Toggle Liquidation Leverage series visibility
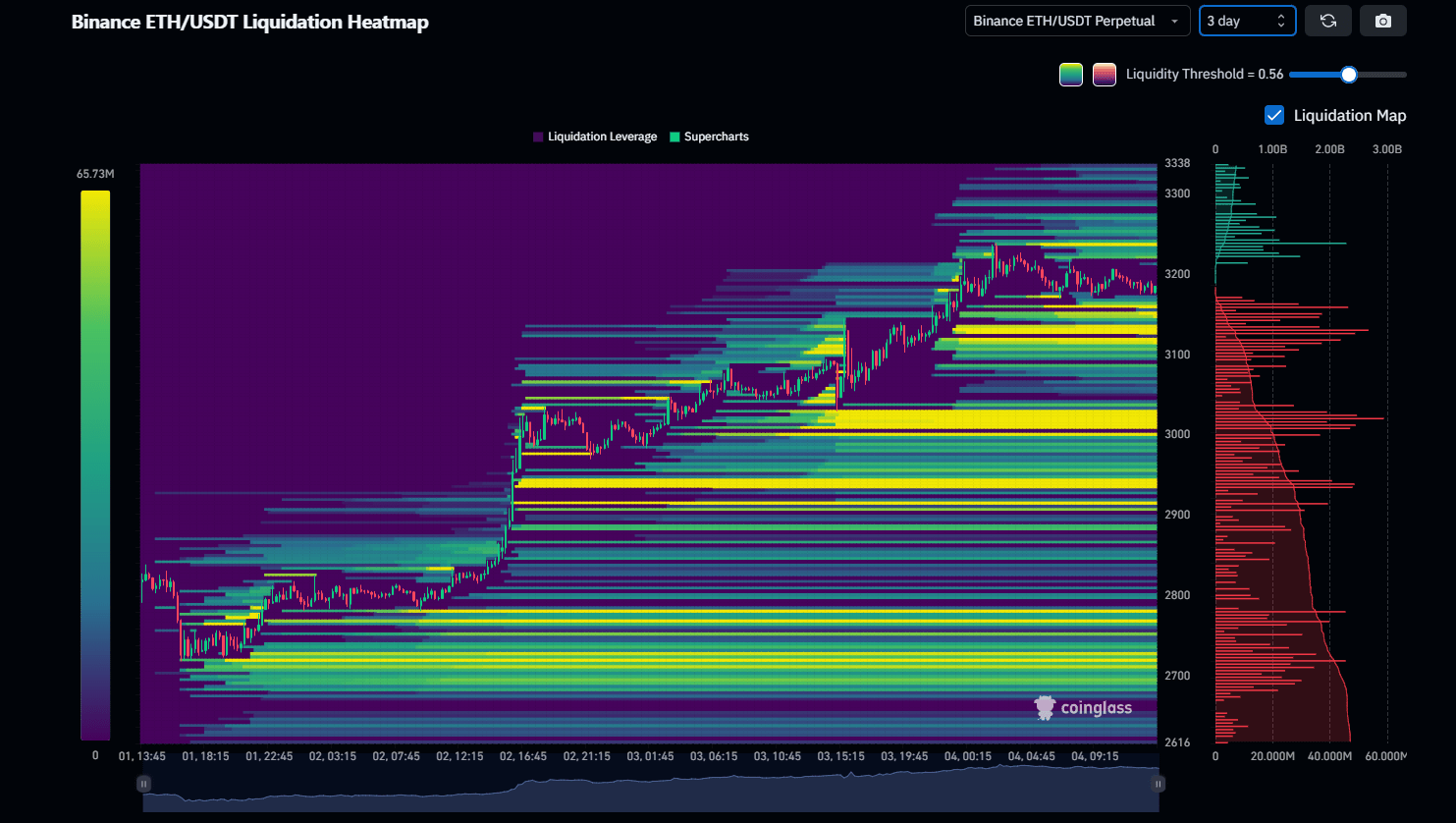 (595, 137)
